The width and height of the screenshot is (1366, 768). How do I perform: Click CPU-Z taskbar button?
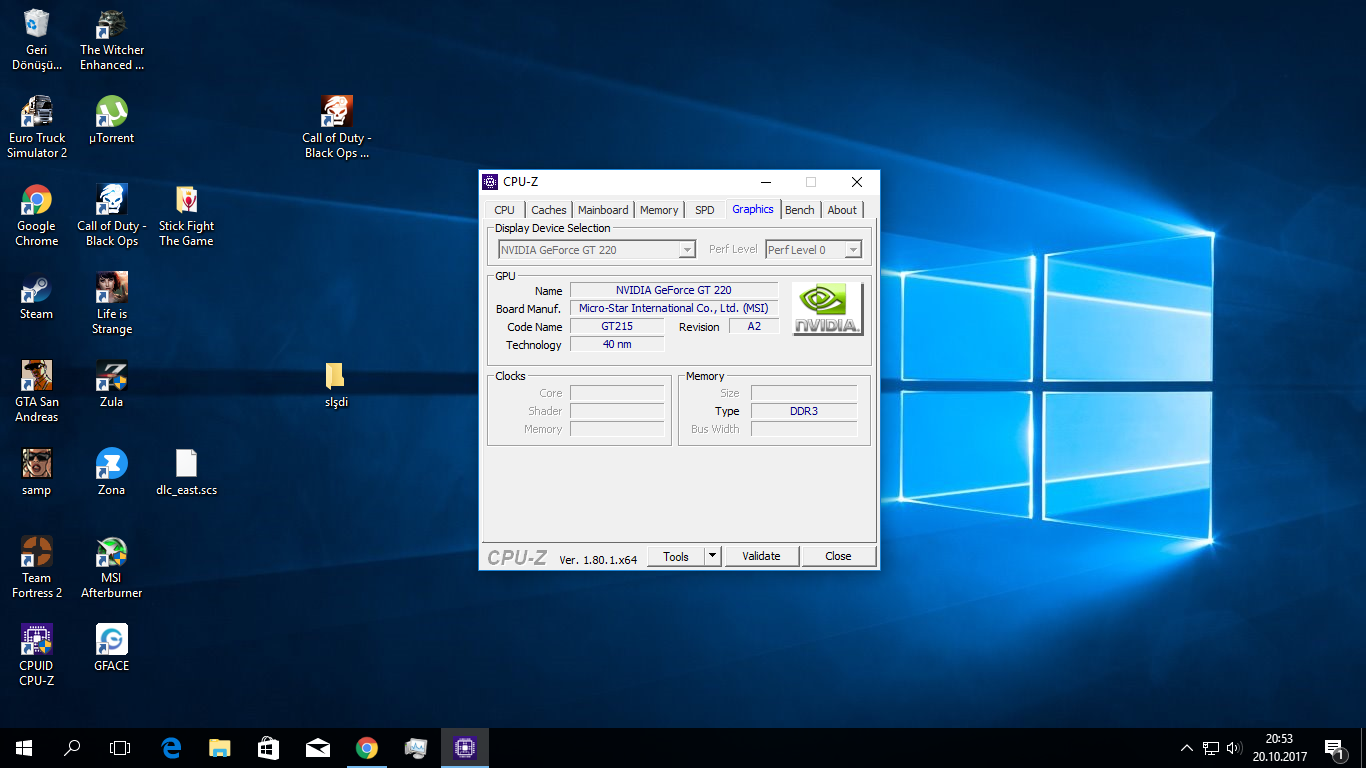click(465, 747)
